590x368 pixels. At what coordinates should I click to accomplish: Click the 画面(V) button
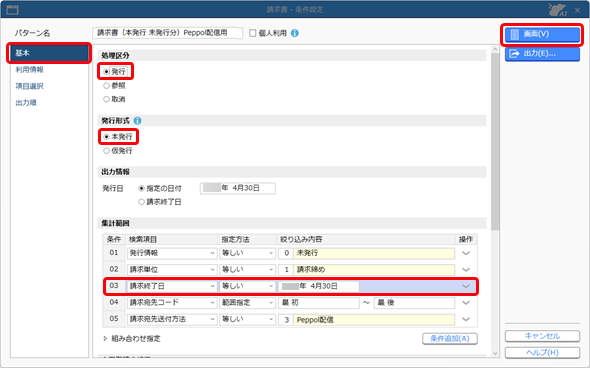coord(542,34)
